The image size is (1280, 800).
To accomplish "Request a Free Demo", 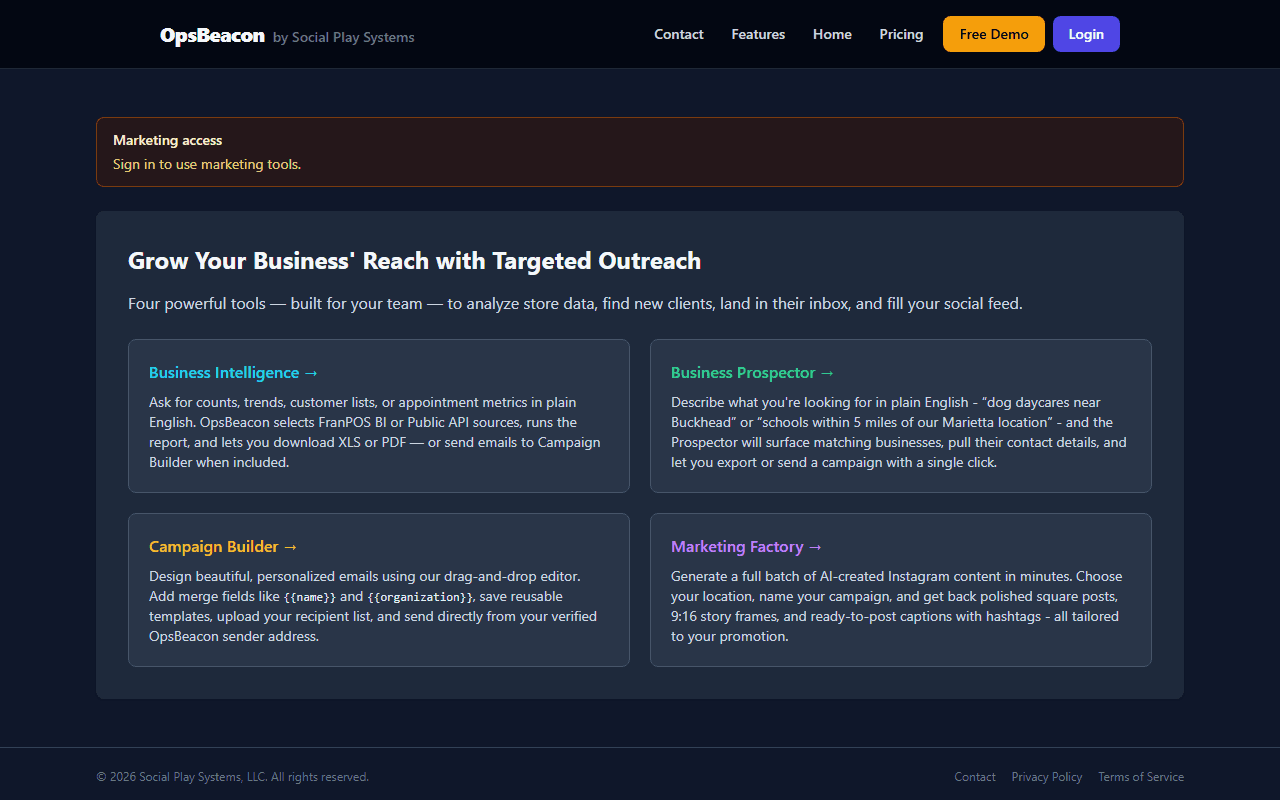I will [x=994, y=34].
